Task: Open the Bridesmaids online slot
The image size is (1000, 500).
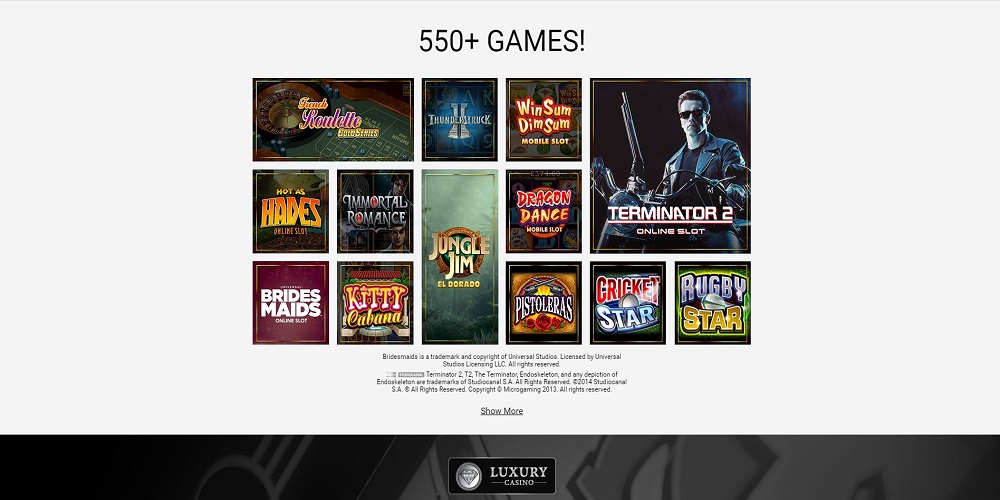Action: coord(291,303)
